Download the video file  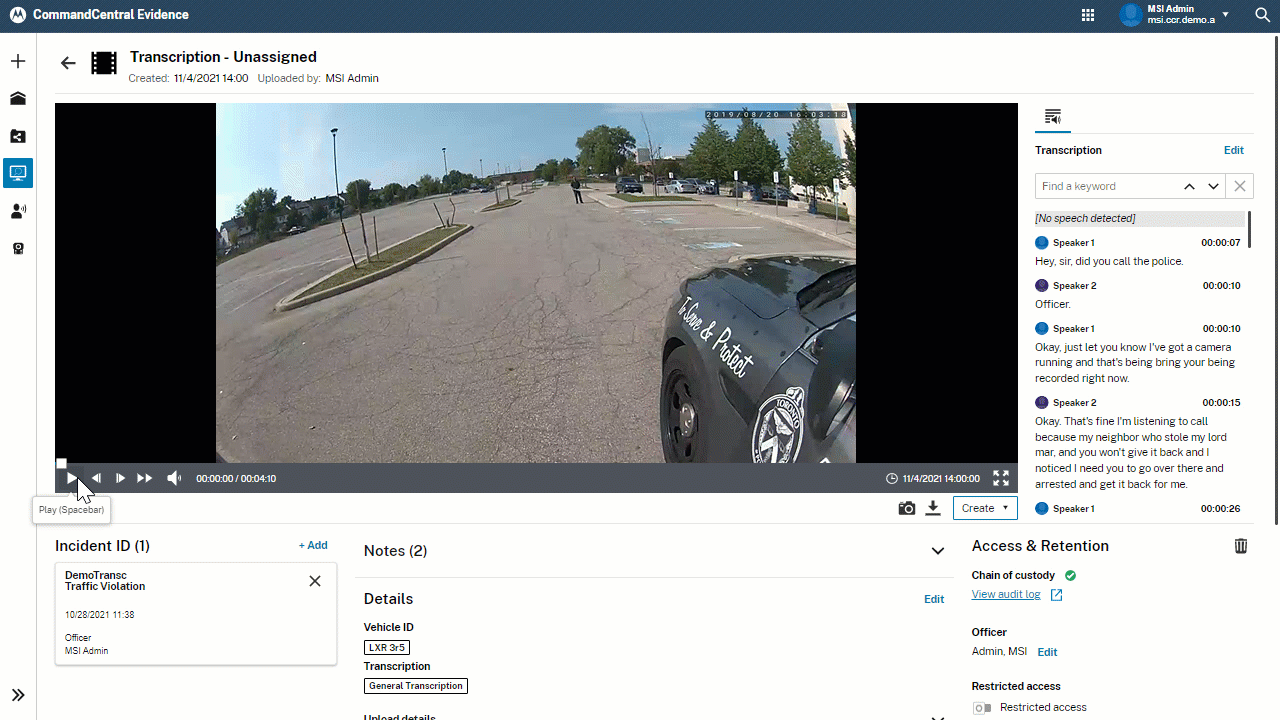[x=933, y=508]
